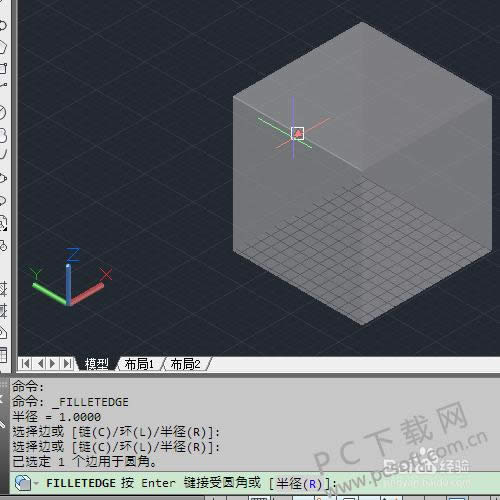The width and height of the screenshot is (500, 500).
Task: Jump to the last layout tab arrow
Action: click(x=67, y=363)
